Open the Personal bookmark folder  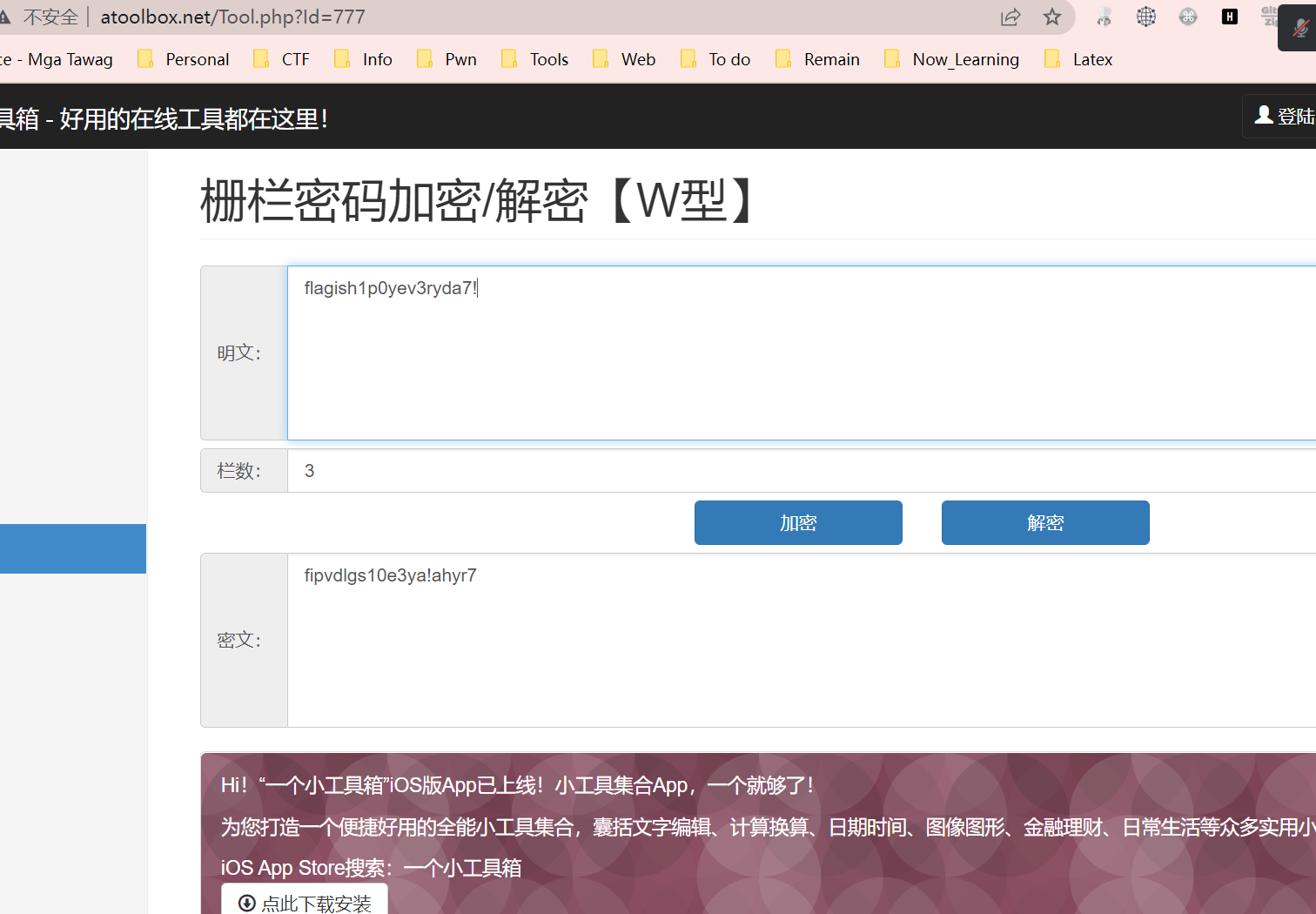[184, 59]
